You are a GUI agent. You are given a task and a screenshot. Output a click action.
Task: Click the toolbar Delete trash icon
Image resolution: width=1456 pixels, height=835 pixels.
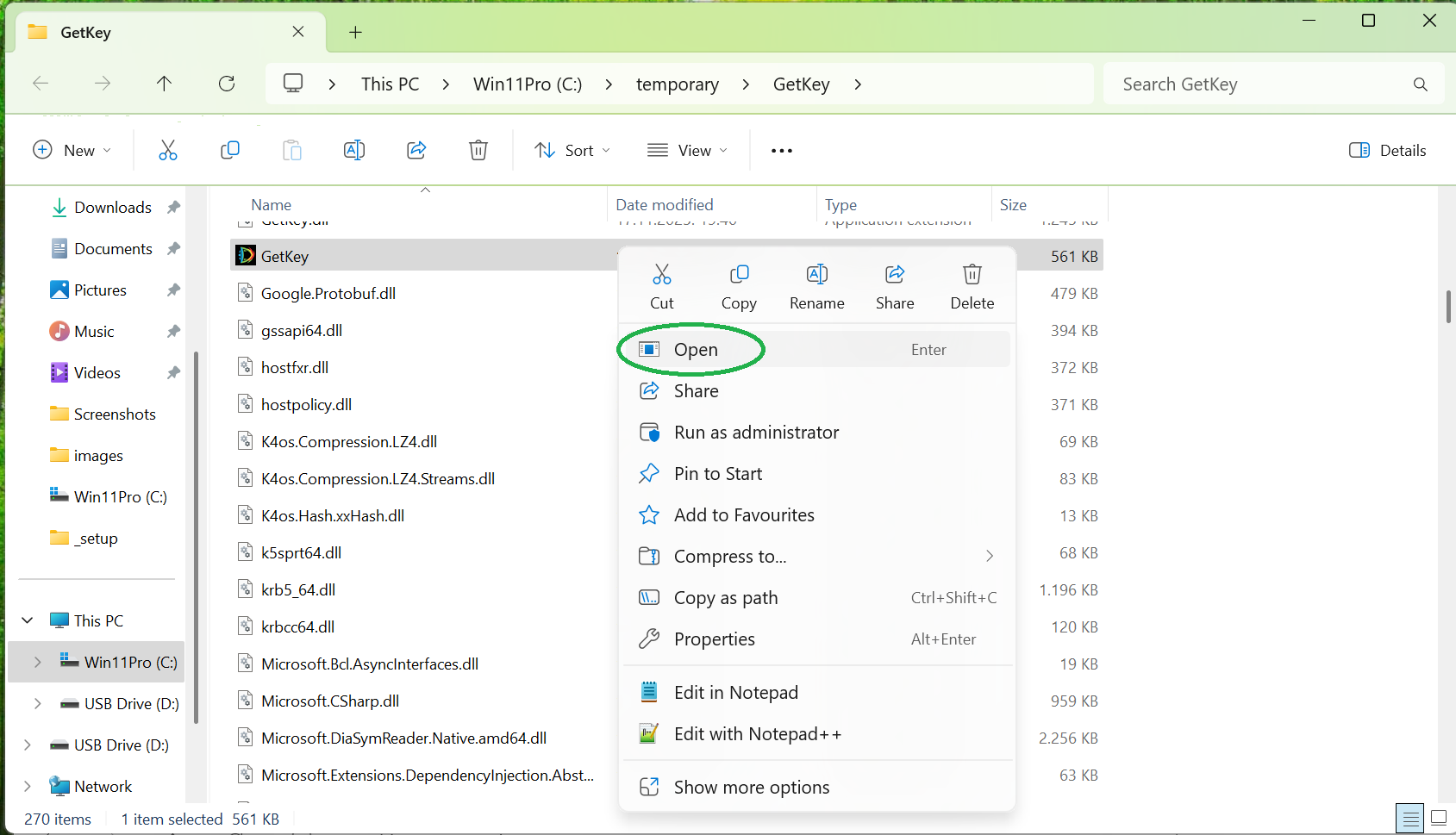point(478,151)
